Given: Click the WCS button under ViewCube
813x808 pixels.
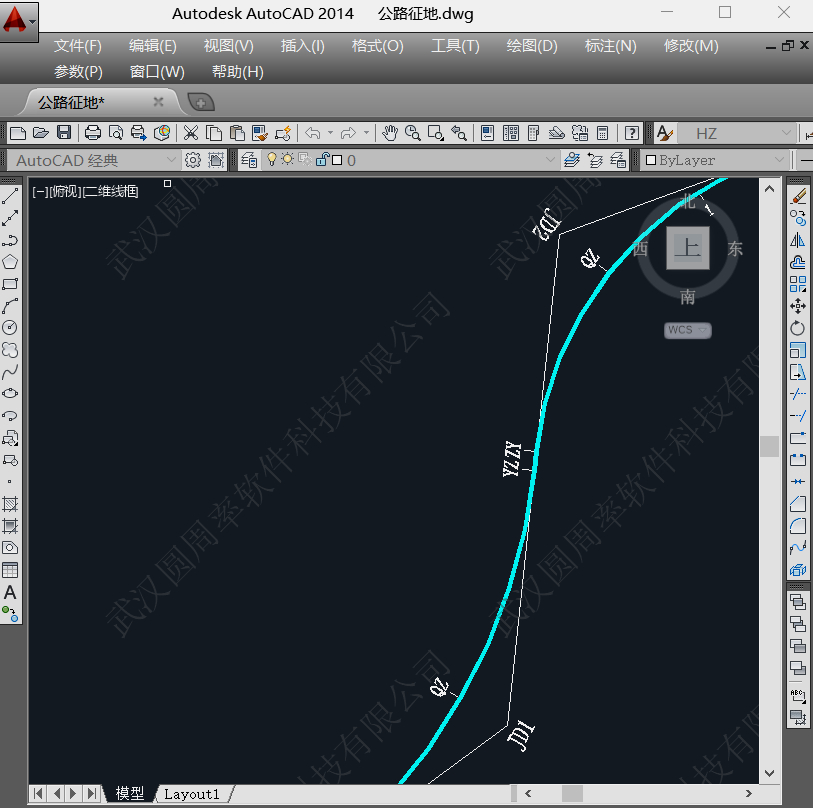Looking at the screenshot, I should (x=688, y=330).
